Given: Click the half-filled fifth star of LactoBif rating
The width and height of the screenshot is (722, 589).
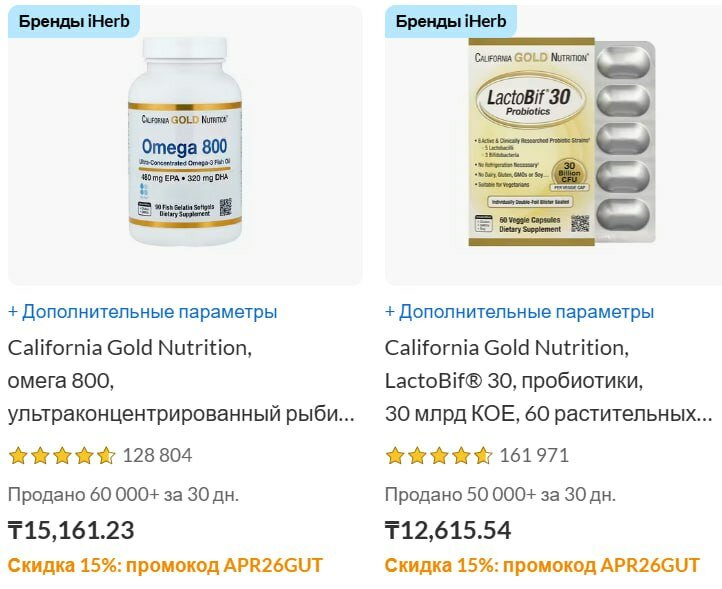Looking at the screenshot, I should [483, 455].
